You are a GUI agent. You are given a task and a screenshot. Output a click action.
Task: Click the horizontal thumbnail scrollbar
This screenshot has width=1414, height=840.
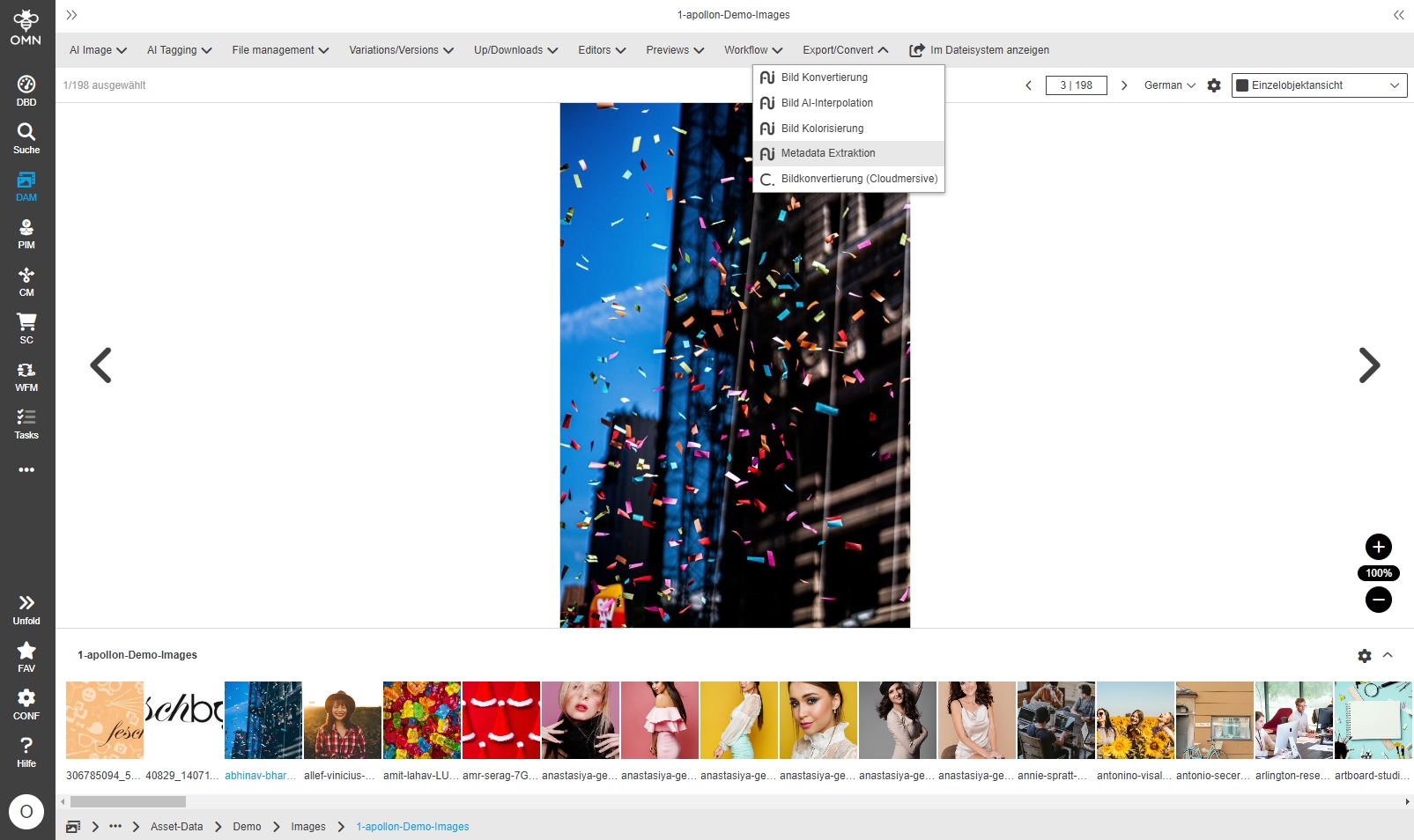pos(128,802)
